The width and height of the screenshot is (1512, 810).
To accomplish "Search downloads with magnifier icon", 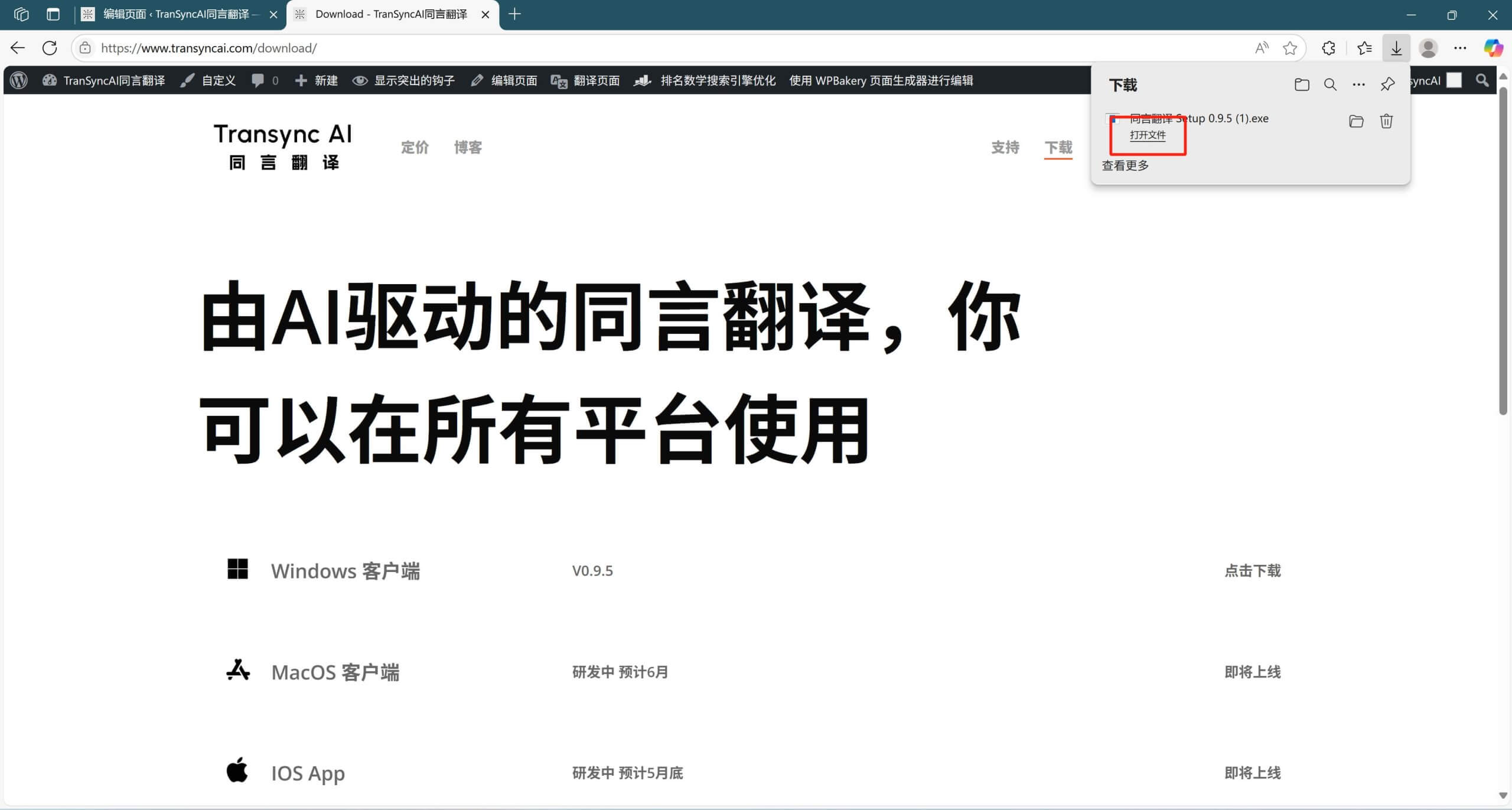I will [1330, 84].
